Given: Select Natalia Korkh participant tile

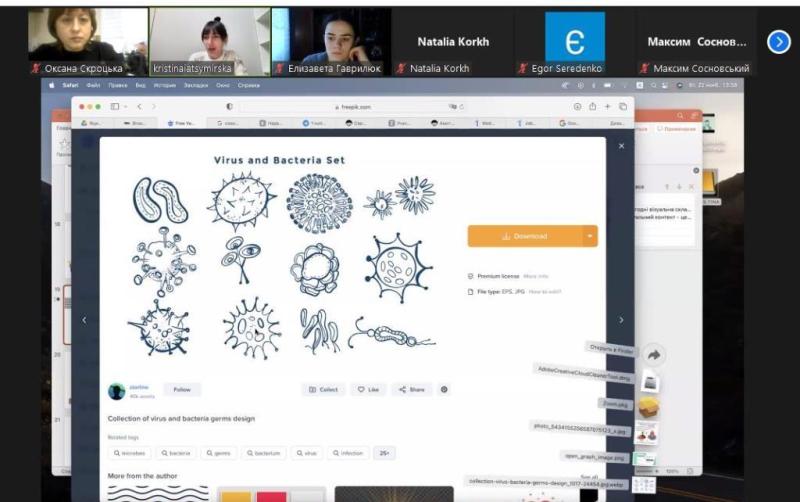Looking at the screenshot, I should click(453, 42).
